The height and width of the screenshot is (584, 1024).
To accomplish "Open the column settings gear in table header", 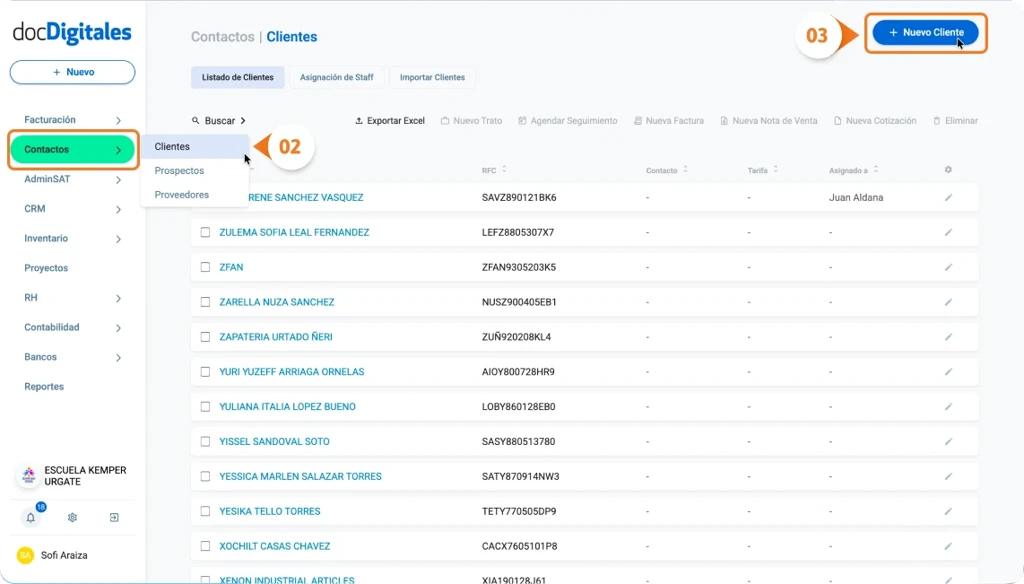I will (947, 170).
